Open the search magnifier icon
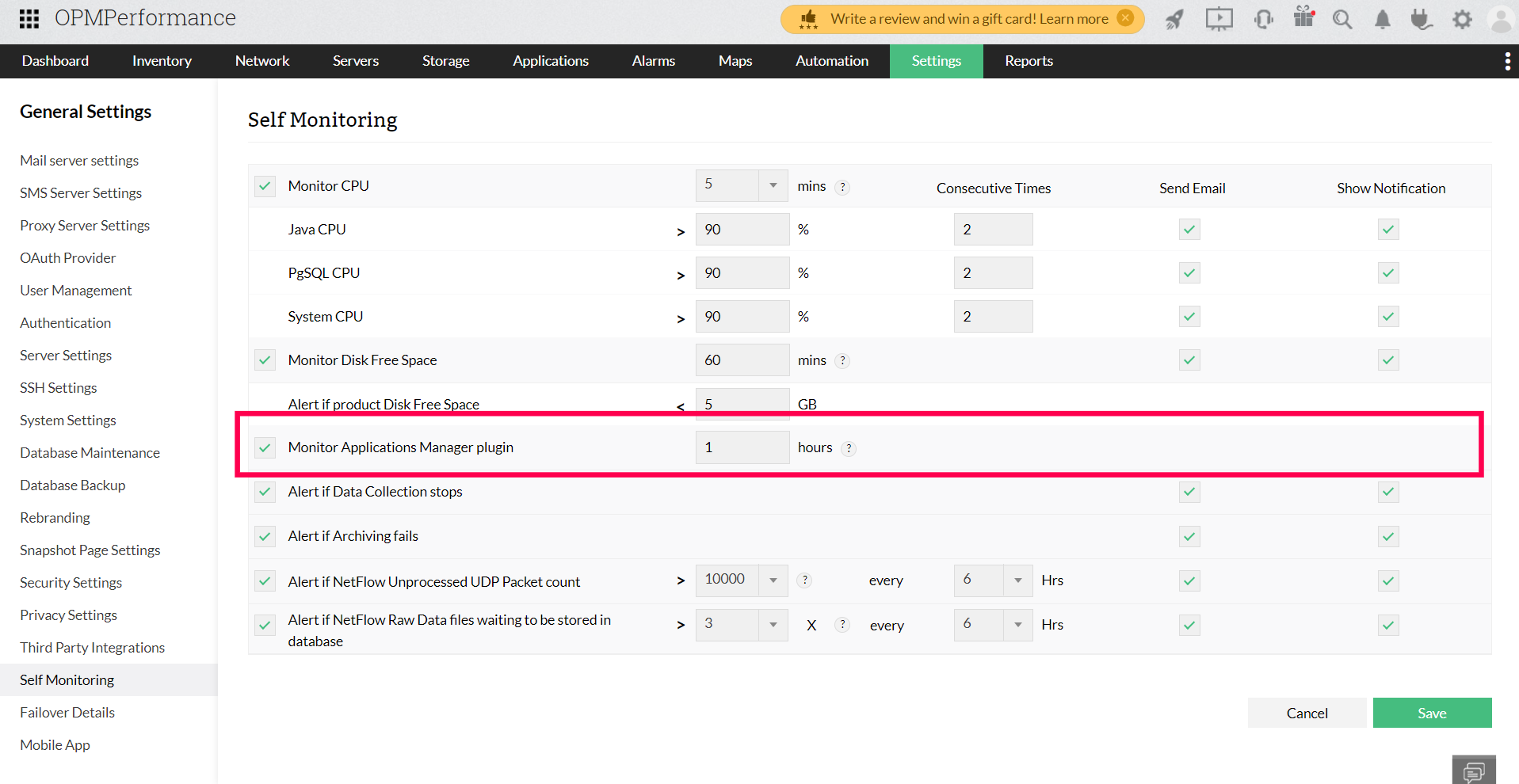 click(1342, 18)
